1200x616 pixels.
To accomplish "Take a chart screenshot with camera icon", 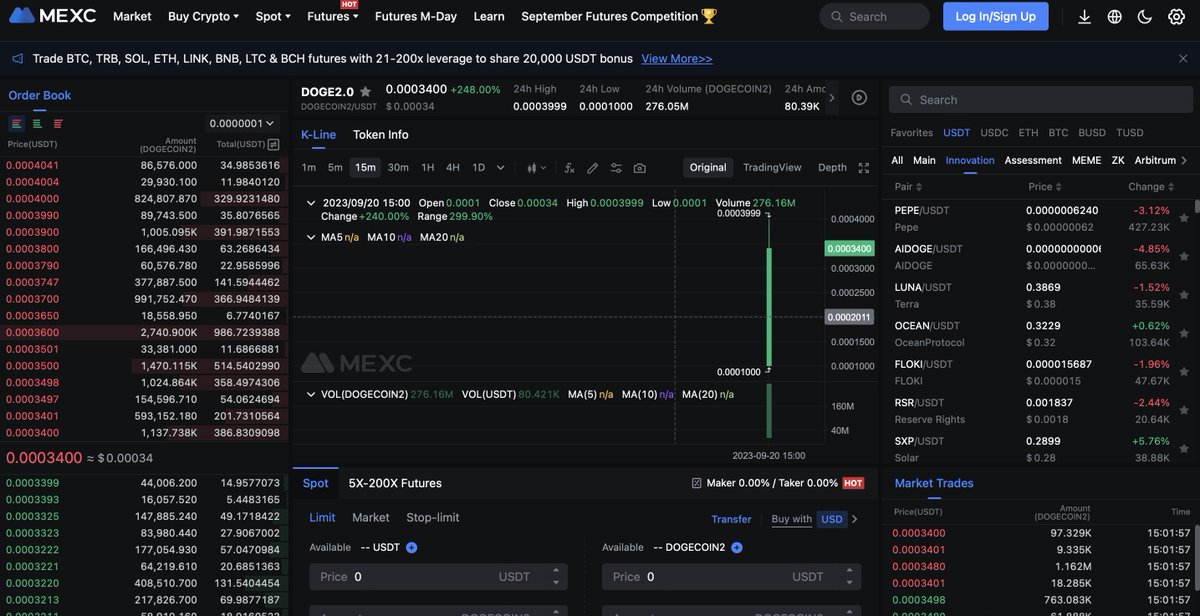I will (x=640, y=168).
